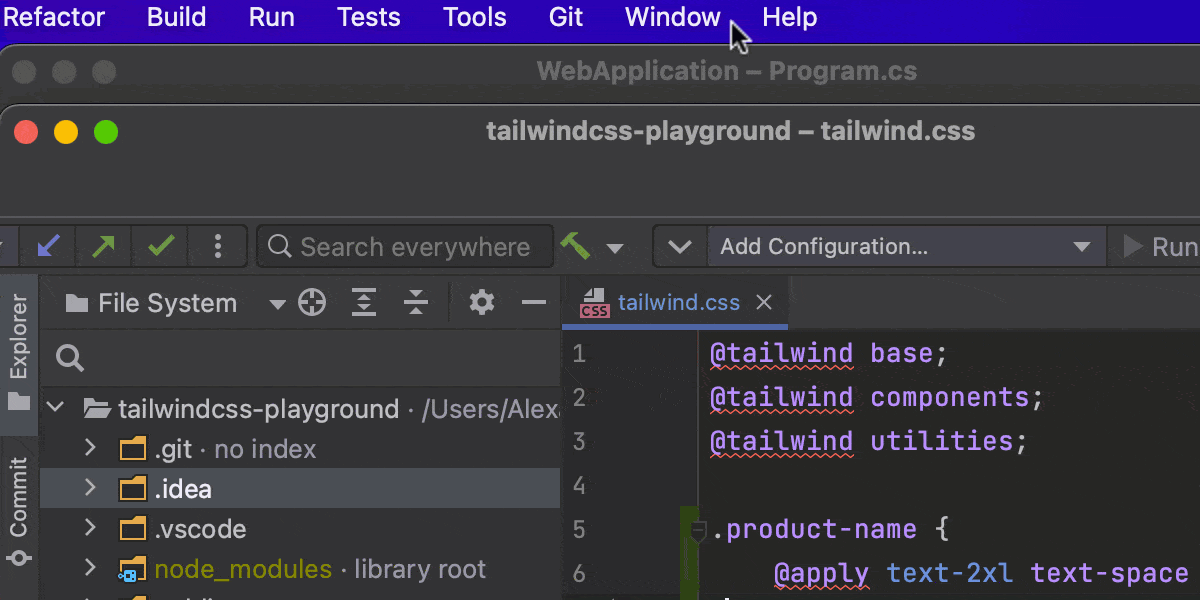This screenshot has height=600, width=1200.
Task: Click the CSS icon on the tailwind.css tab
Action: coord(594,303)
